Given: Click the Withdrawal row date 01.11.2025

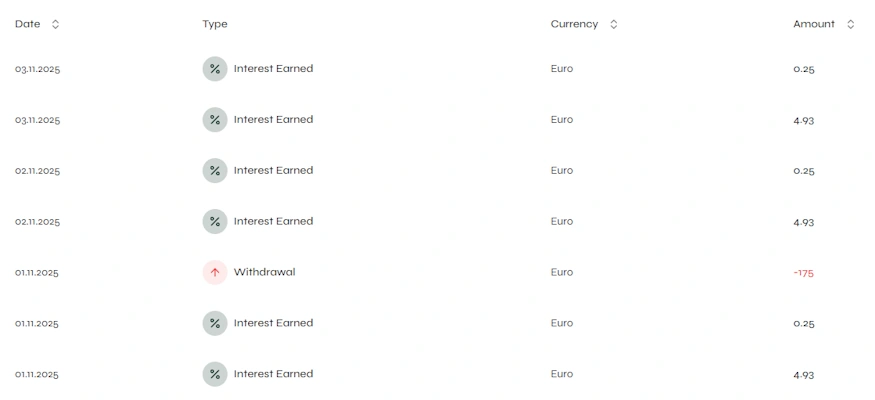Looking at the screenshot, I should [37, 273].
